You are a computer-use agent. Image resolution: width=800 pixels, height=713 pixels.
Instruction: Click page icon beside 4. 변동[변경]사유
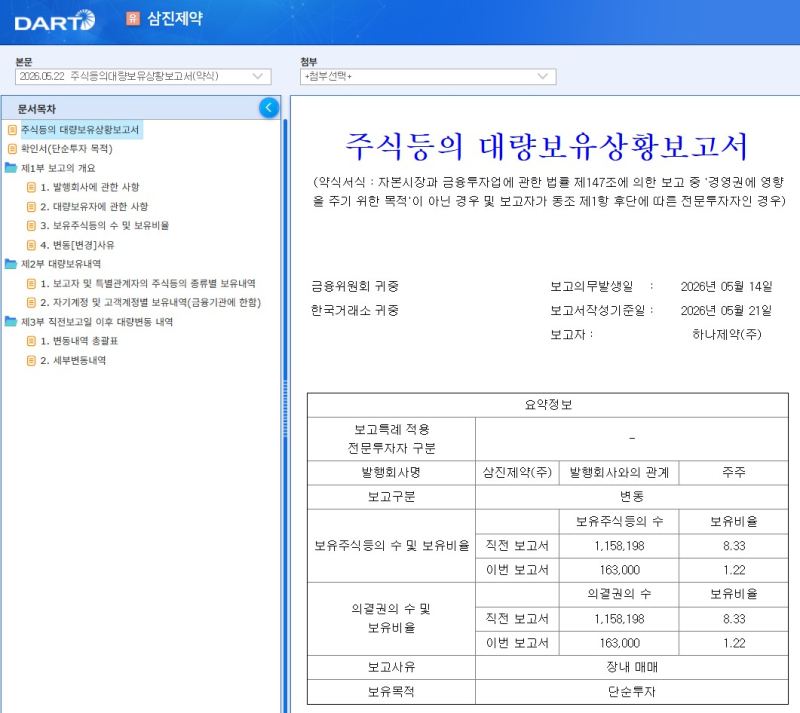click(x=31, y=245)
